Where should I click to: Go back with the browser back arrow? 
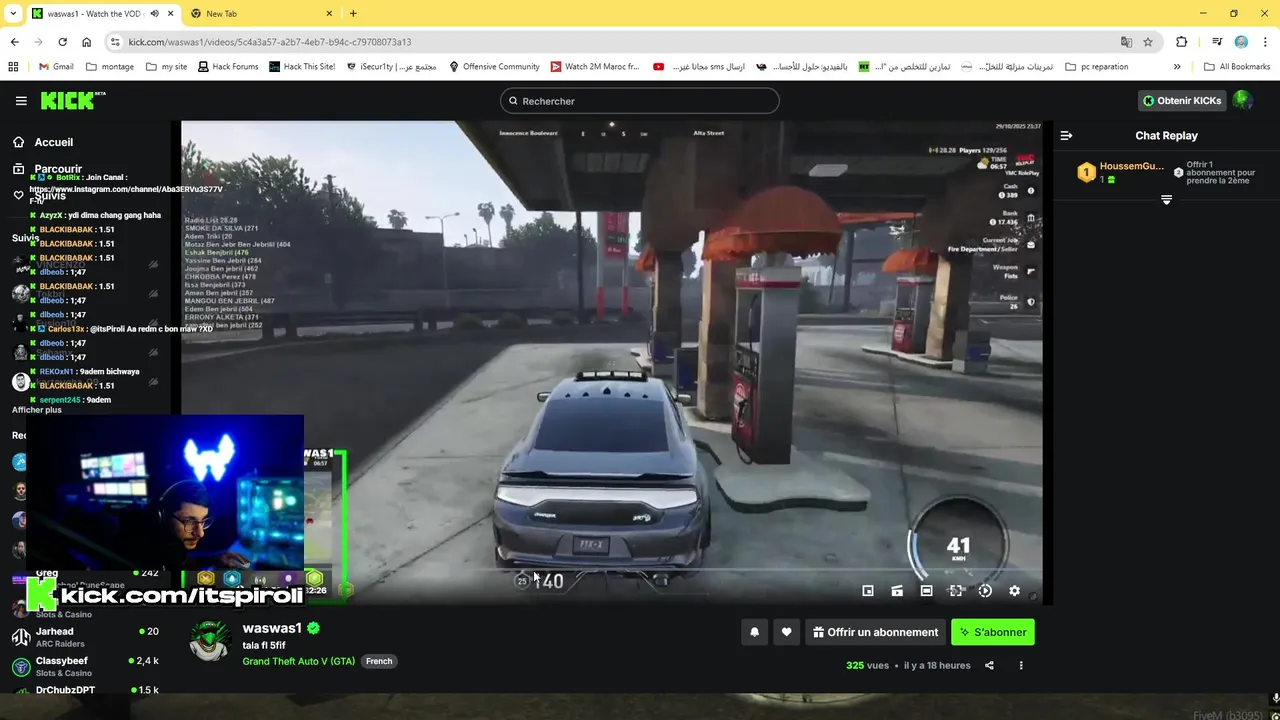pos(14,42)
